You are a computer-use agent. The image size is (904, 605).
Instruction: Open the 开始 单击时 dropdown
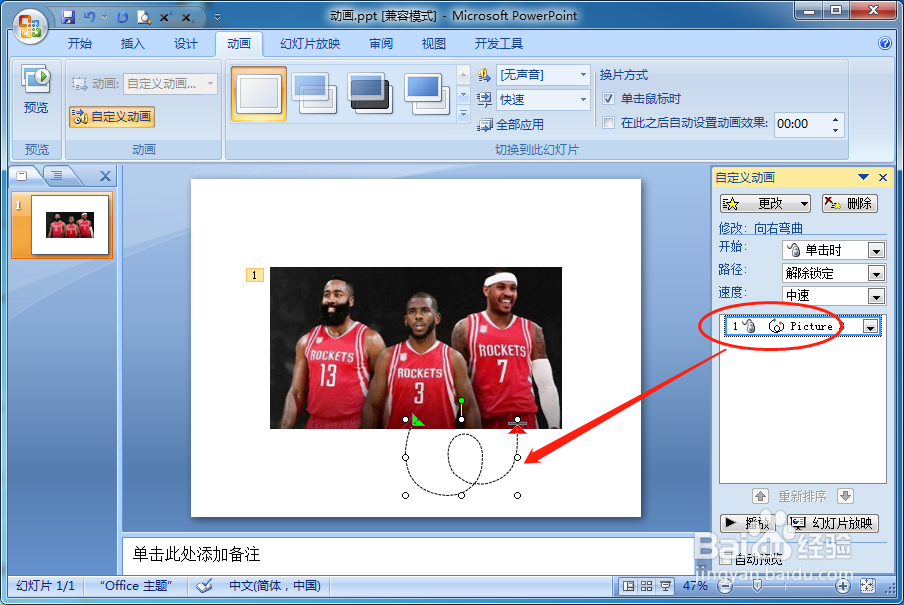(x=876, y=250)
